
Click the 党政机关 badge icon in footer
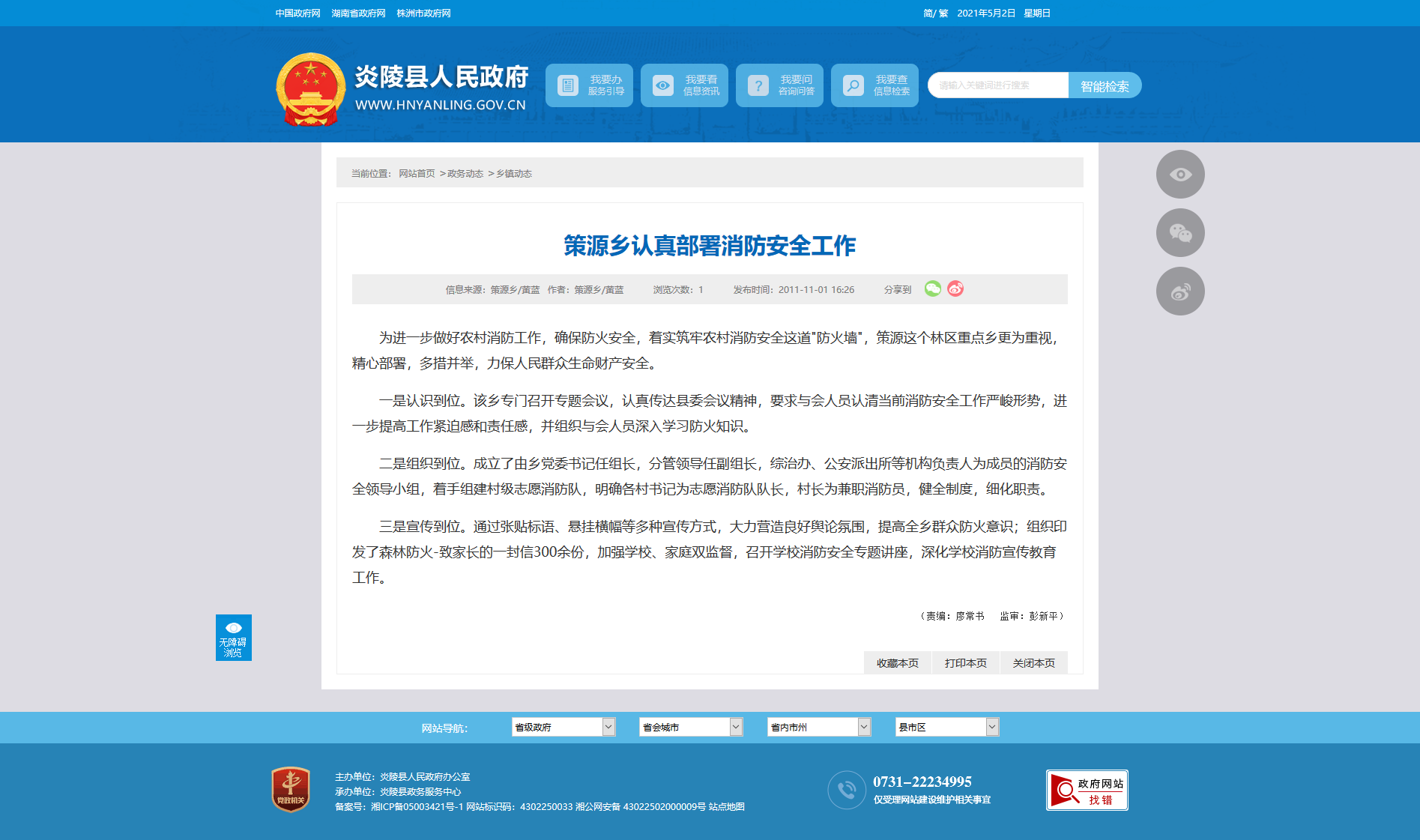click(291, 789)
